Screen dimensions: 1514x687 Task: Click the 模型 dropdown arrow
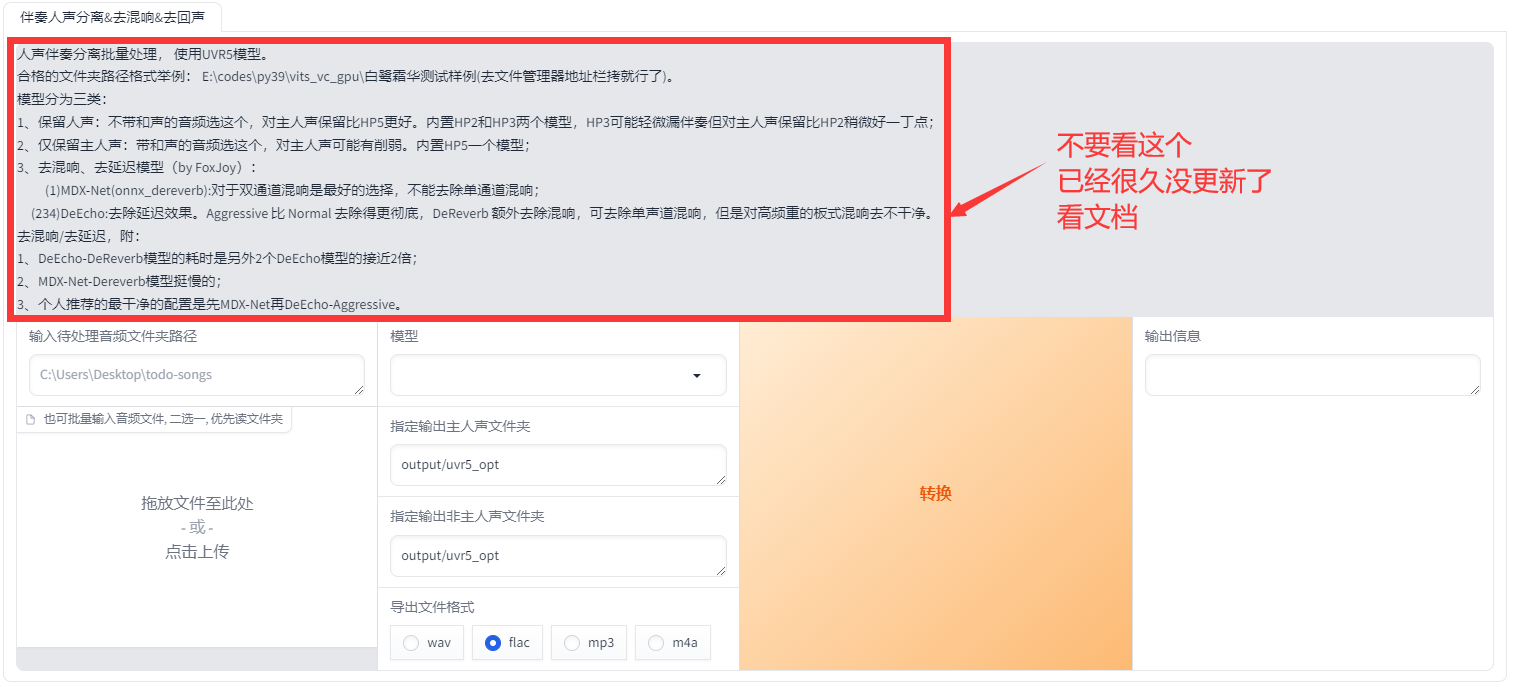[x=696, y=376]
